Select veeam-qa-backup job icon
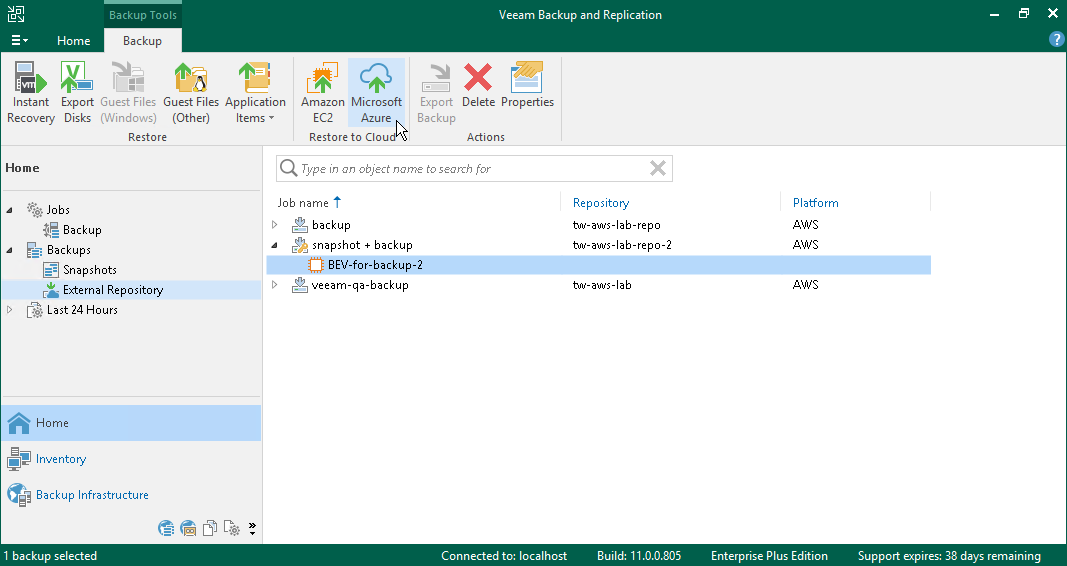The height and width of the screenshot is (566, 1067). (299, 285)
